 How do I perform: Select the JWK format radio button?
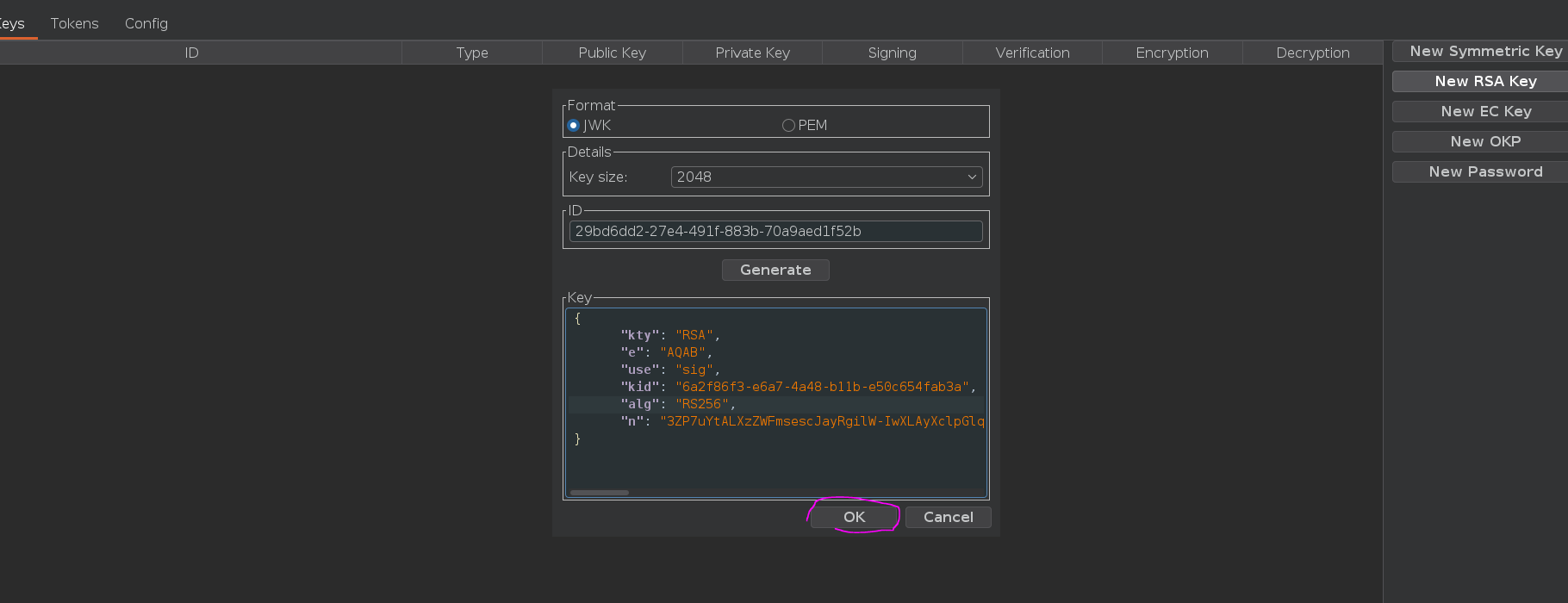tap(574, 126)
